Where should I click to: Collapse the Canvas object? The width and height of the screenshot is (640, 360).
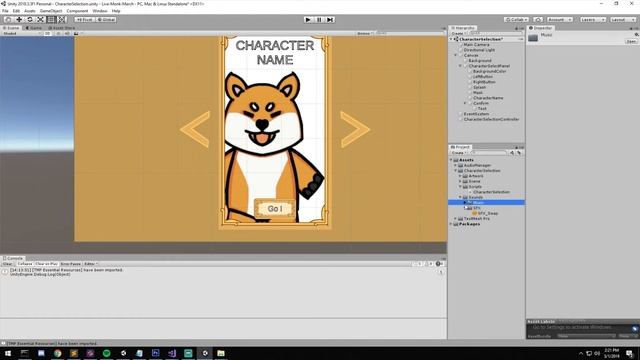[456, 55]
